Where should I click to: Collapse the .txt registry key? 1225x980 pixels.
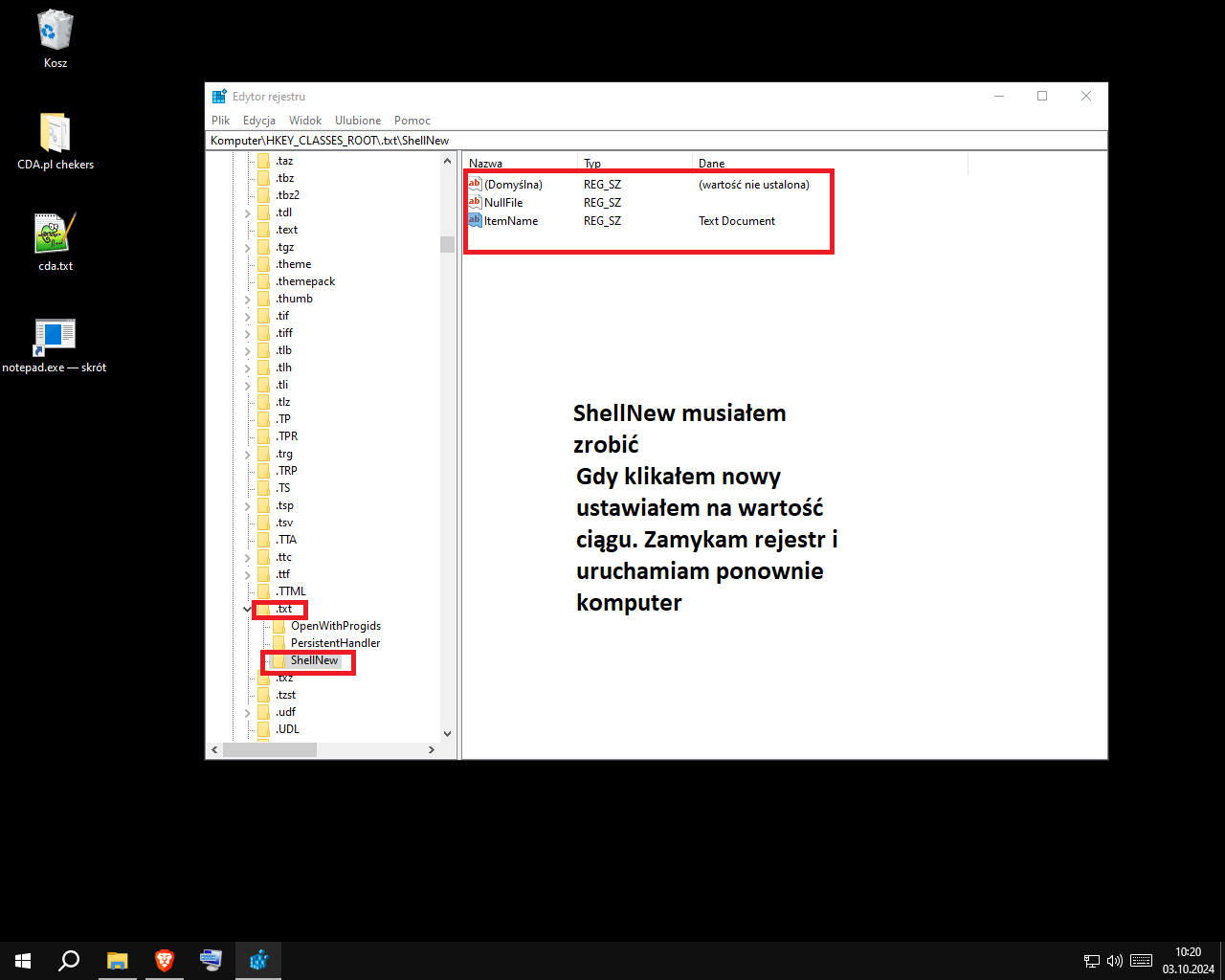pos(248,609)
